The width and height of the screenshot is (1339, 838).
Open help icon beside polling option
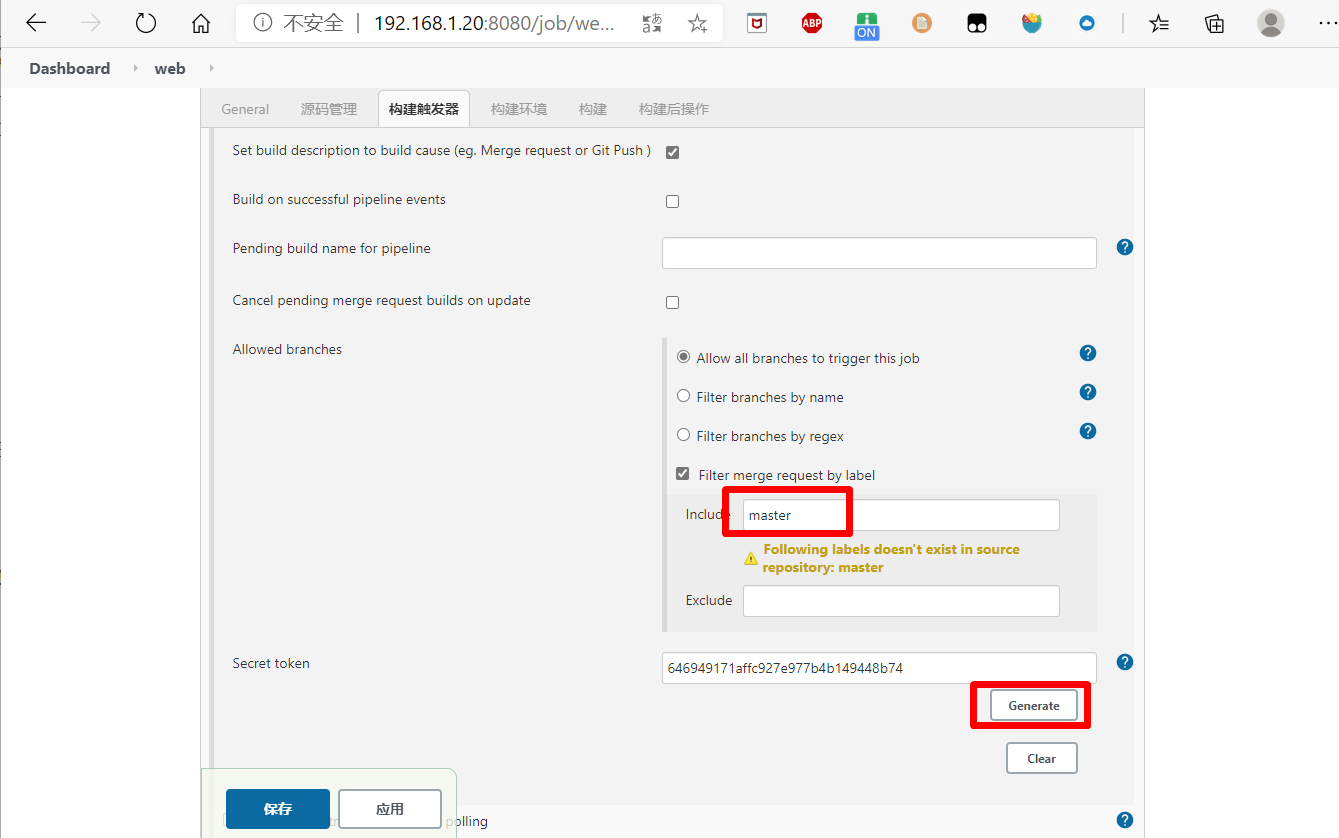(1125, 820)
